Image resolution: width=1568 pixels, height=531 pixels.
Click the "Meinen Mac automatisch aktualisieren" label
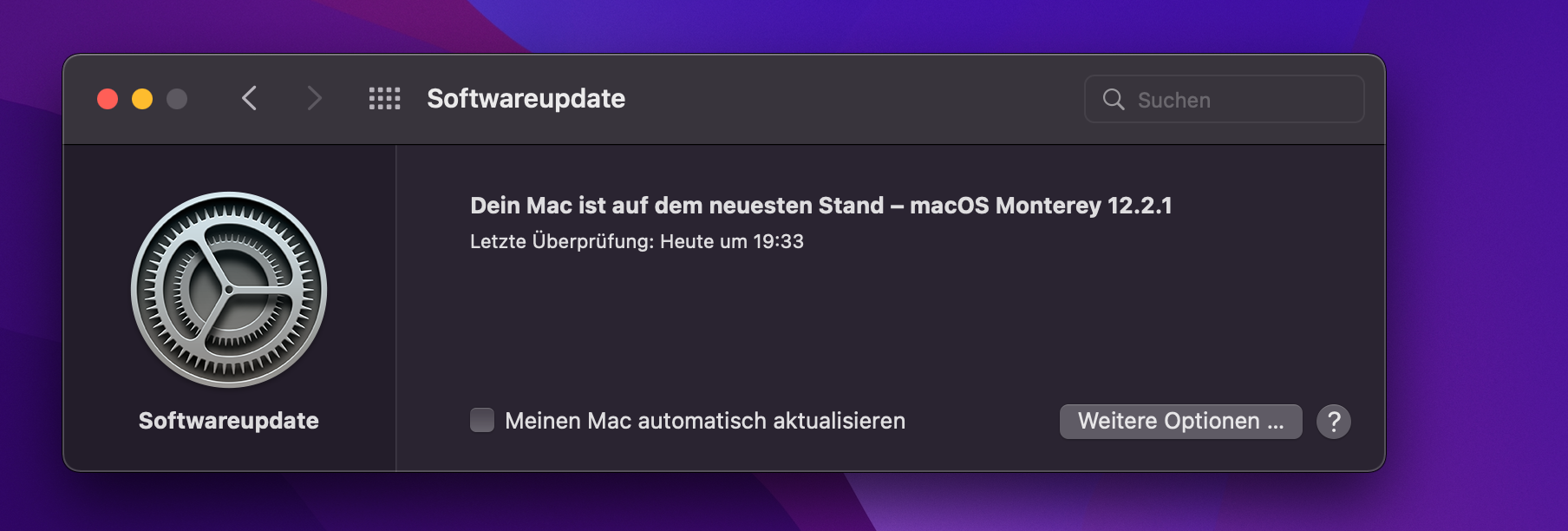coord(704,421)
